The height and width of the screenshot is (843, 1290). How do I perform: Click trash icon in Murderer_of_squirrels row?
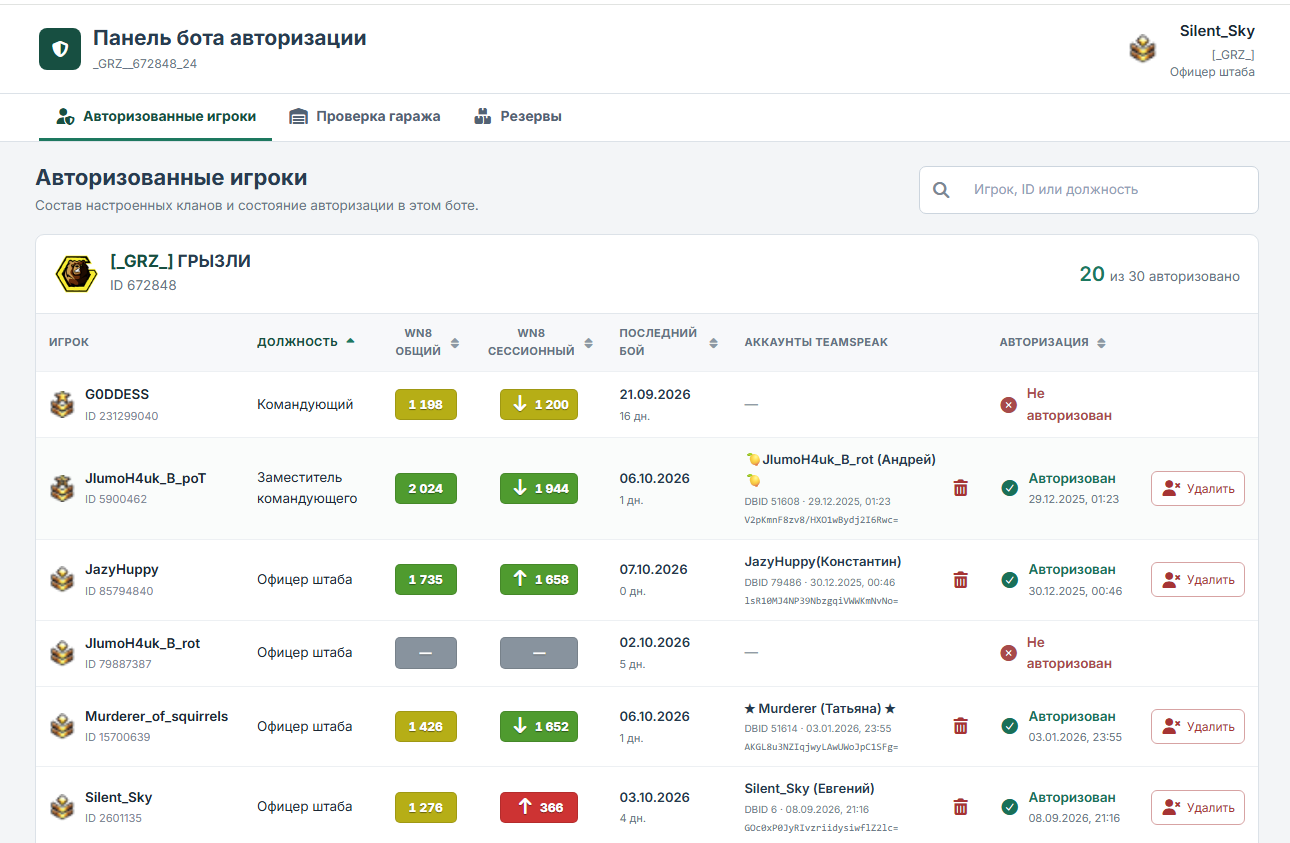961,726
